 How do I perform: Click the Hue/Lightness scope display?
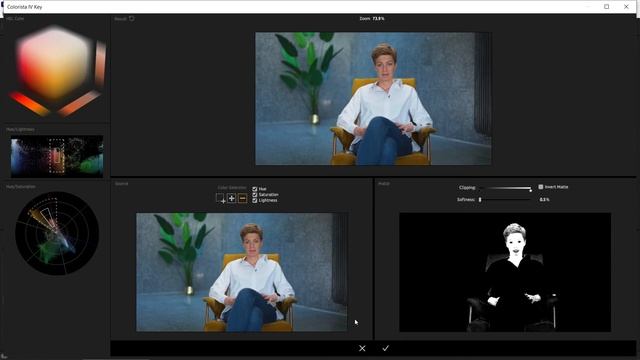(x=57, y=156)
